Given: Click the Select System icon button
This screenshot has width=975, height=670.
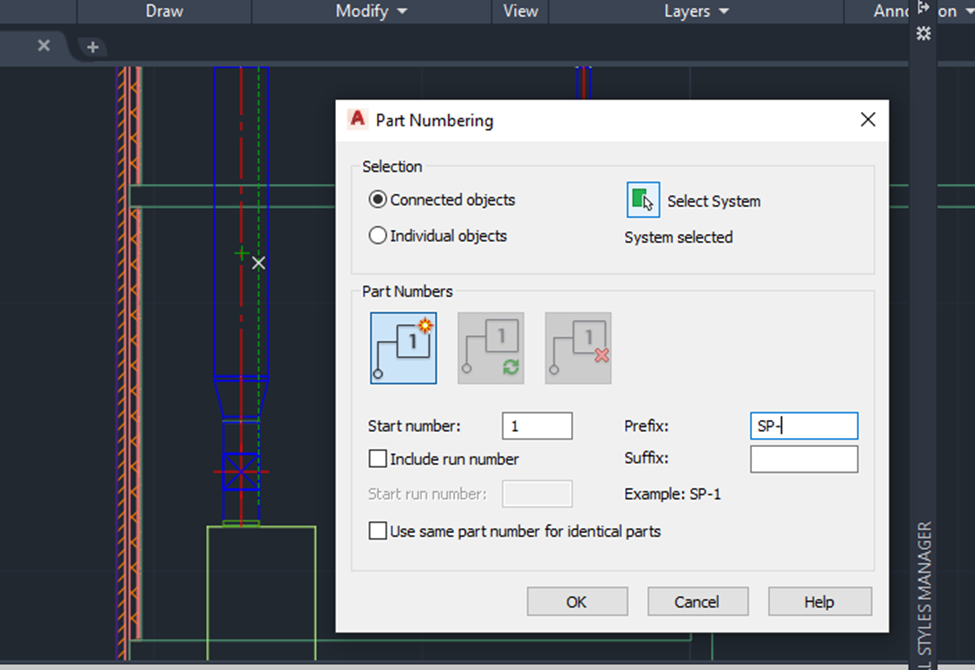Looking at the screenshot, I should [643, 200].
